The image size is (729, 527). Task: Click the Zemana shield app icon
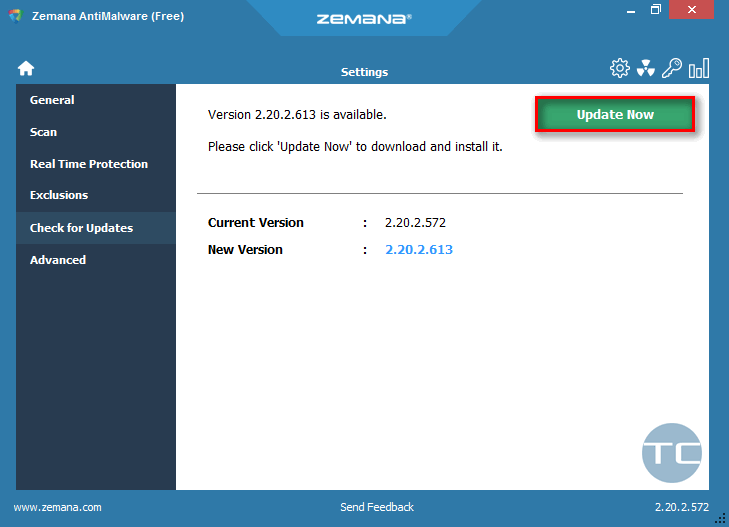[x=15, y=16]
